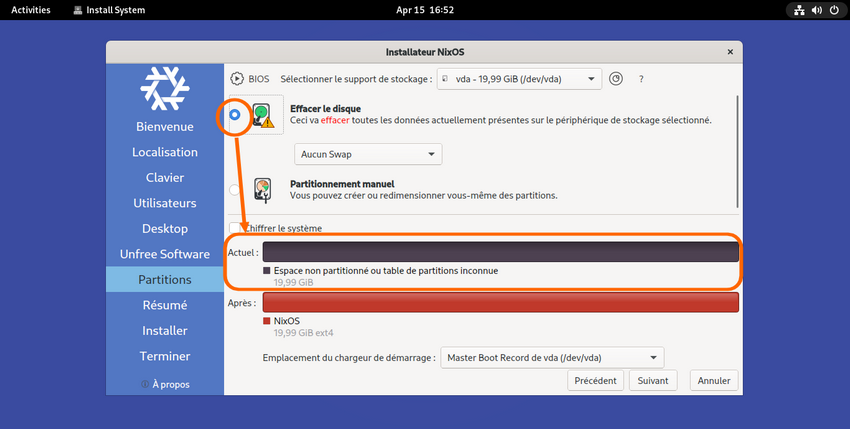This screenshot has width=850, height=429.
Task: Open the Activities menu
Action: coord(31,10)
